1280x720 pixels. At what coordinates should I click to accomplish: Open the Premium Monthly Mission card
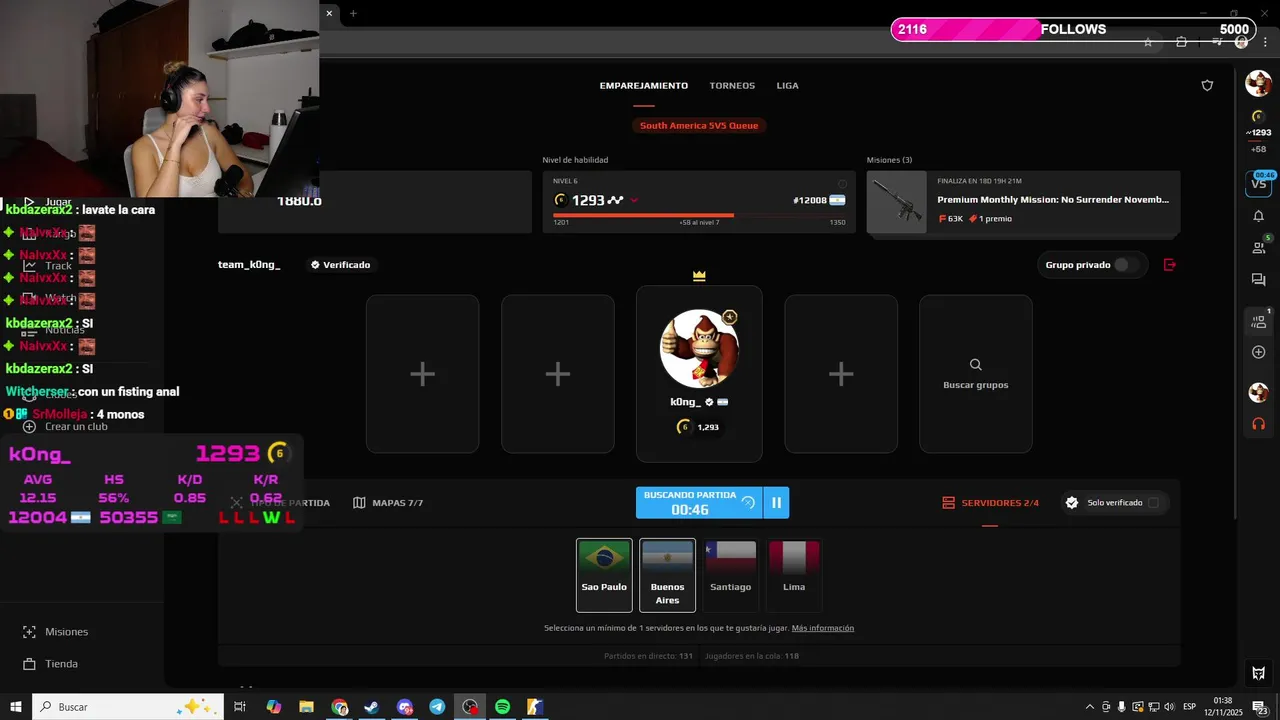[x=1023, y=202]
